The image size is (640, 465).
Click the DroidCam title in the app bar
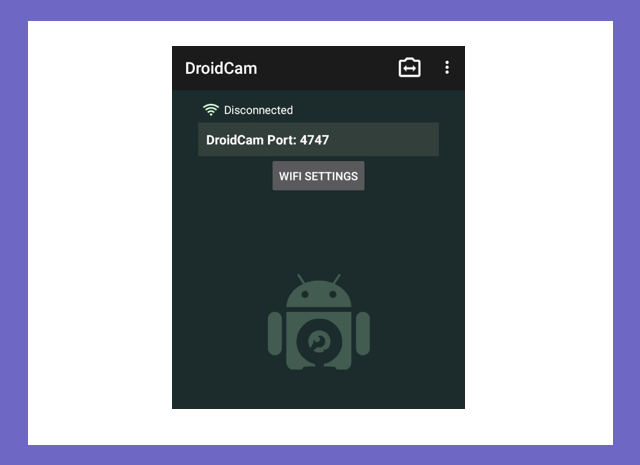pyautogui.click(x=221, y=68)
